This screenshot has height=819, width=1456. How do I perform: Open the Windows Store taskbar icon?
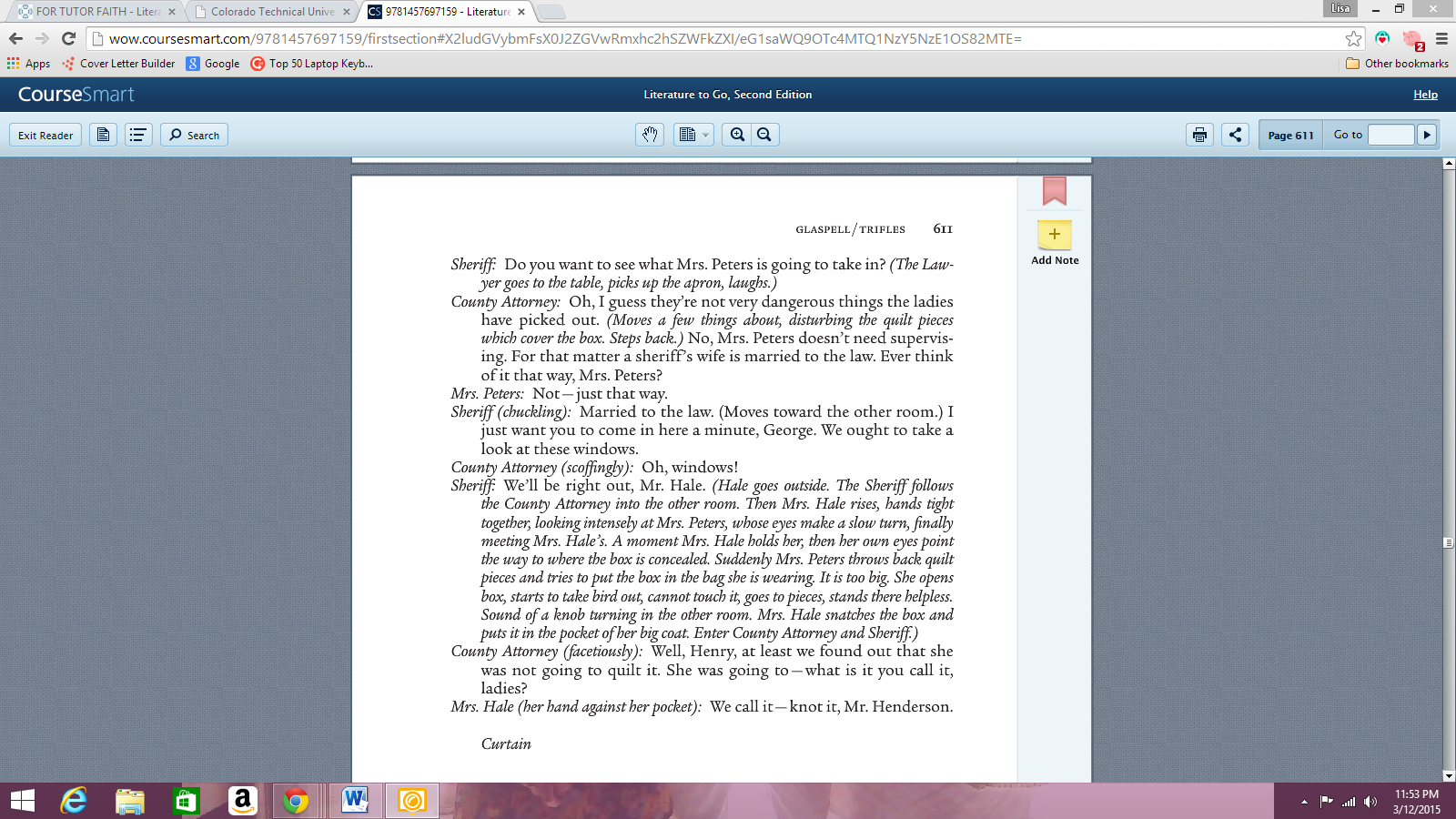click(186, 801)
